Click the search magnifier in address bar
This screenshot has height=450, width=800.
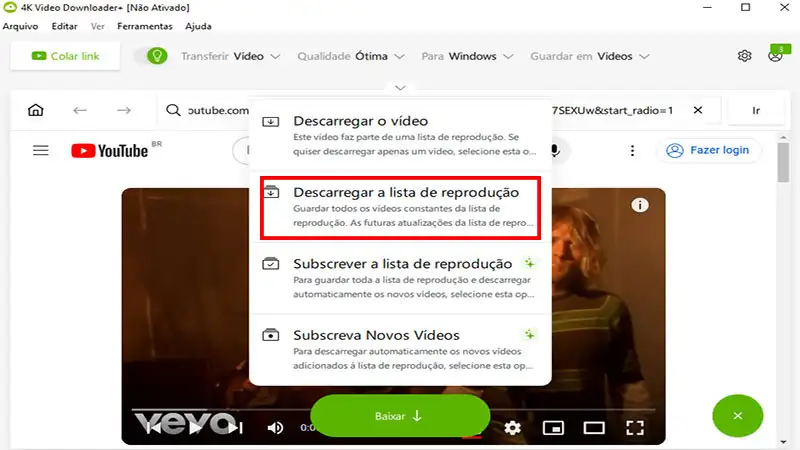(173, 110)
